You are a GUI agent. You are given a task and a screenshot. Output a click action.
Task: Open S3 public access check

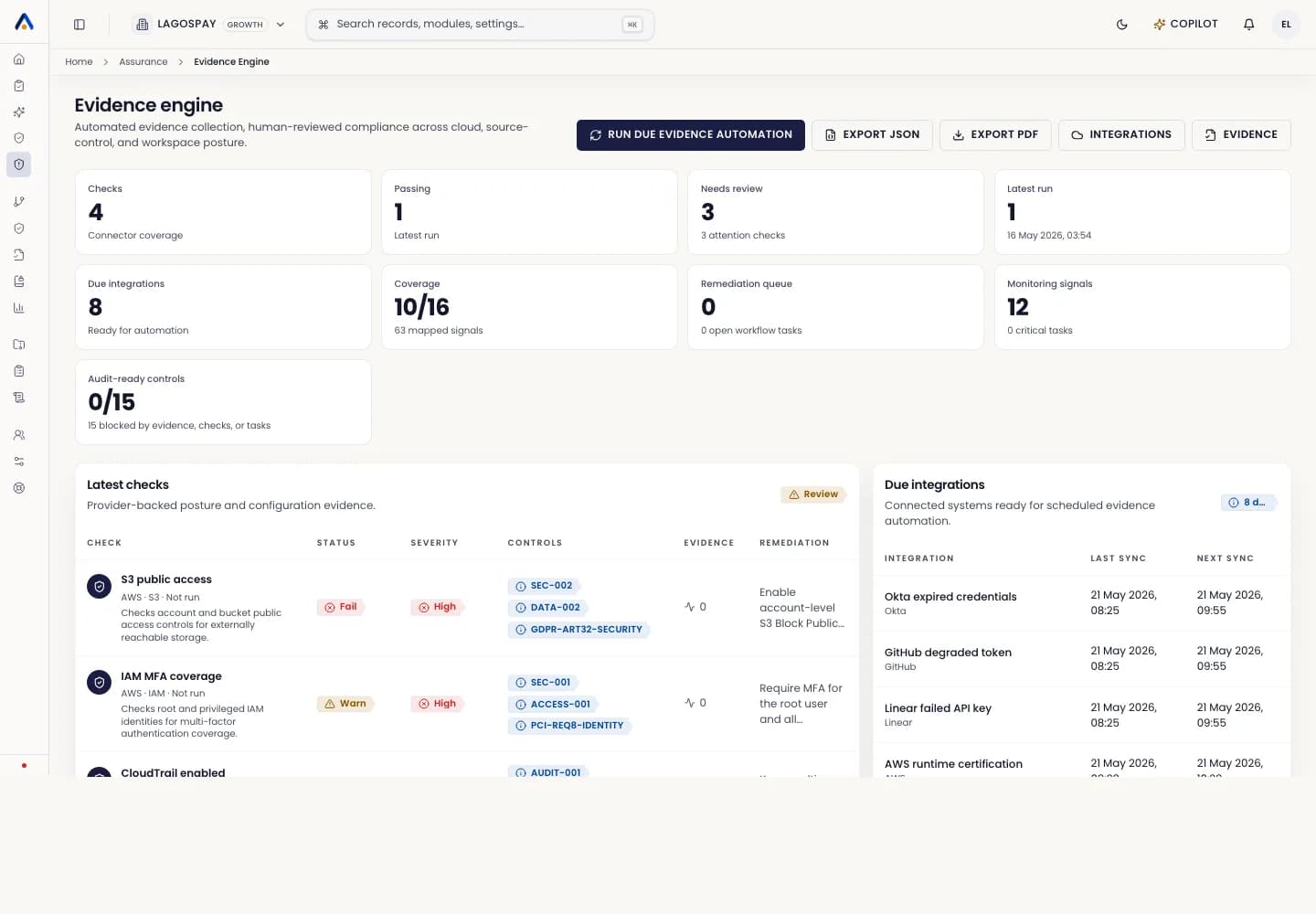tap(166, 579)
